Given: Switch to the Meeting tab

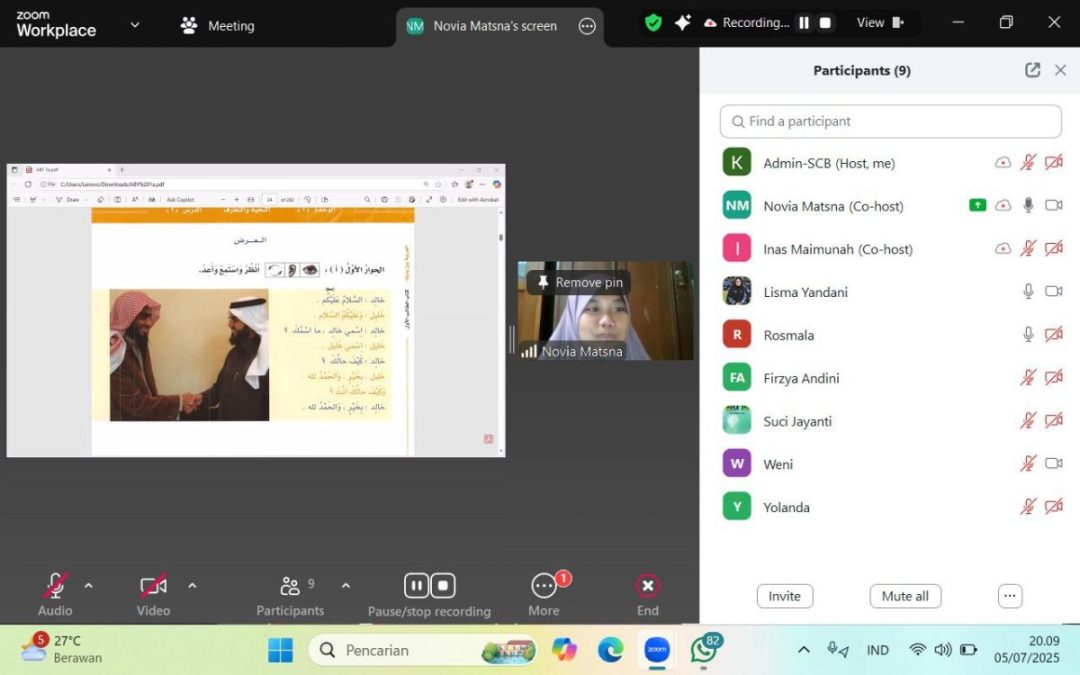Looking at the screenshot, I should [x=218, y=26].
